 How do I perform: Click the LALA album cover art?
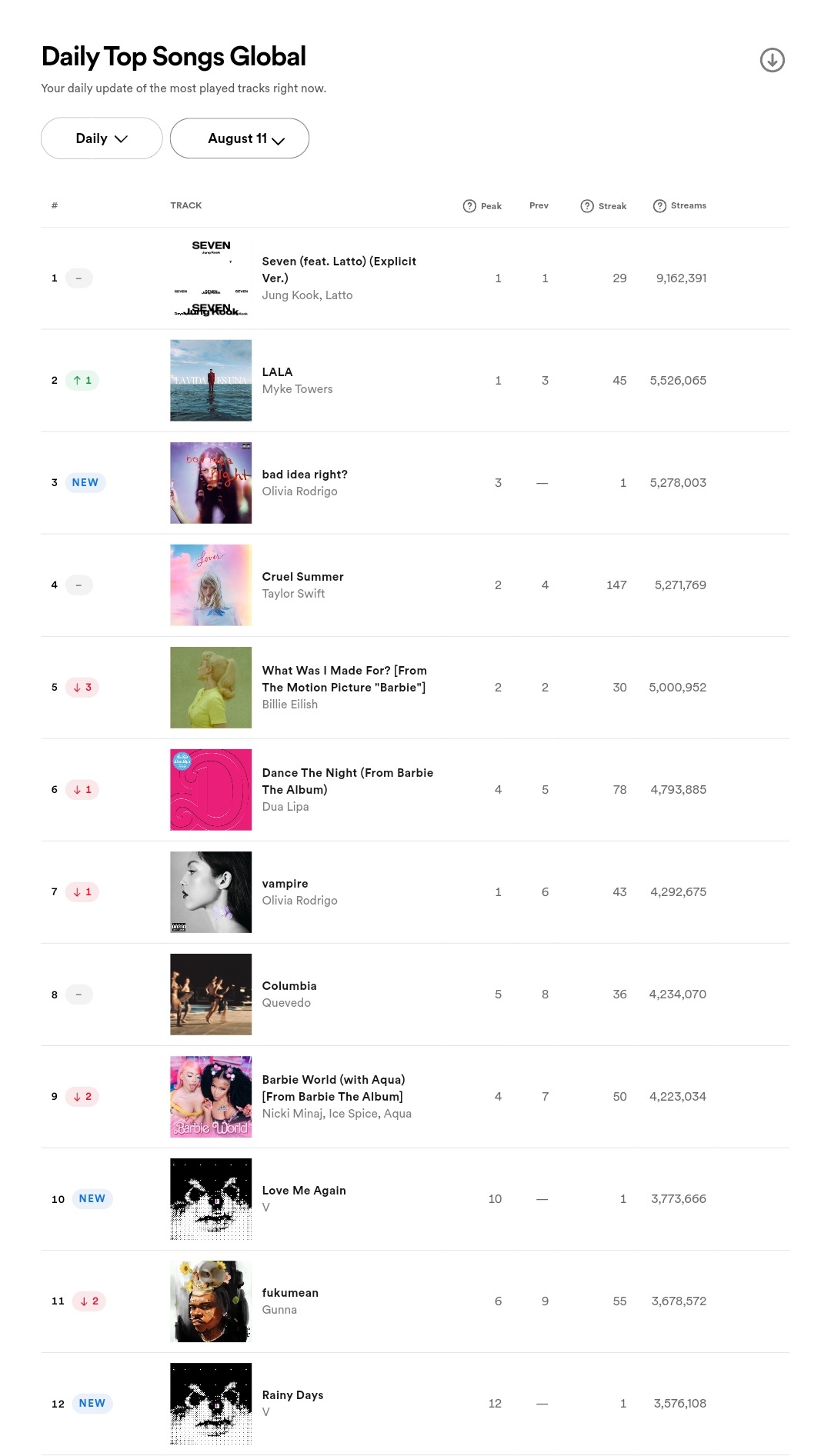[211, 381]
